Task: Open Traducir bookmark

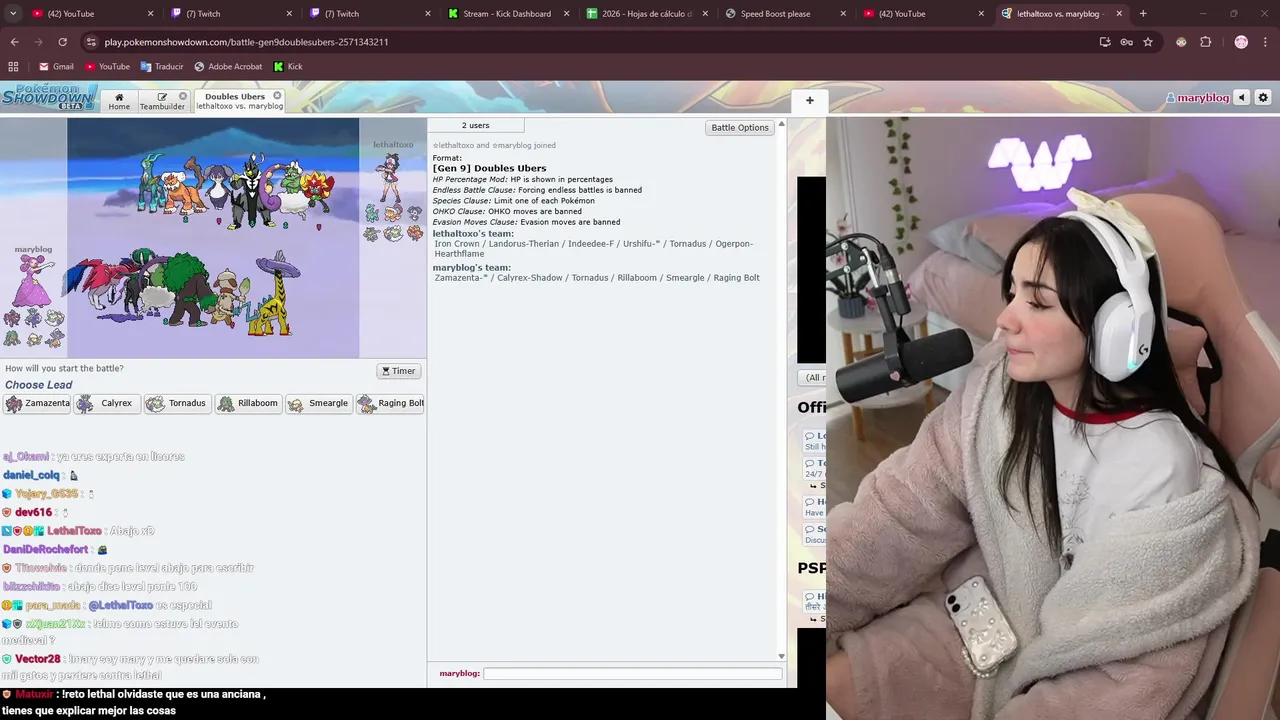Action: tap(162, 67)
